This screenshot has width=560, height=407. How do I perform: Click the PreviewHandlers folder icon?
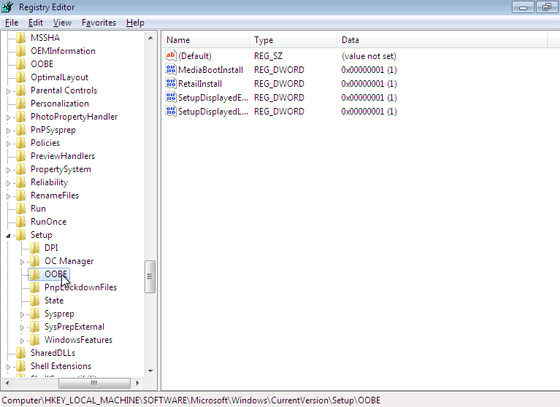click(x=21, y=156)
